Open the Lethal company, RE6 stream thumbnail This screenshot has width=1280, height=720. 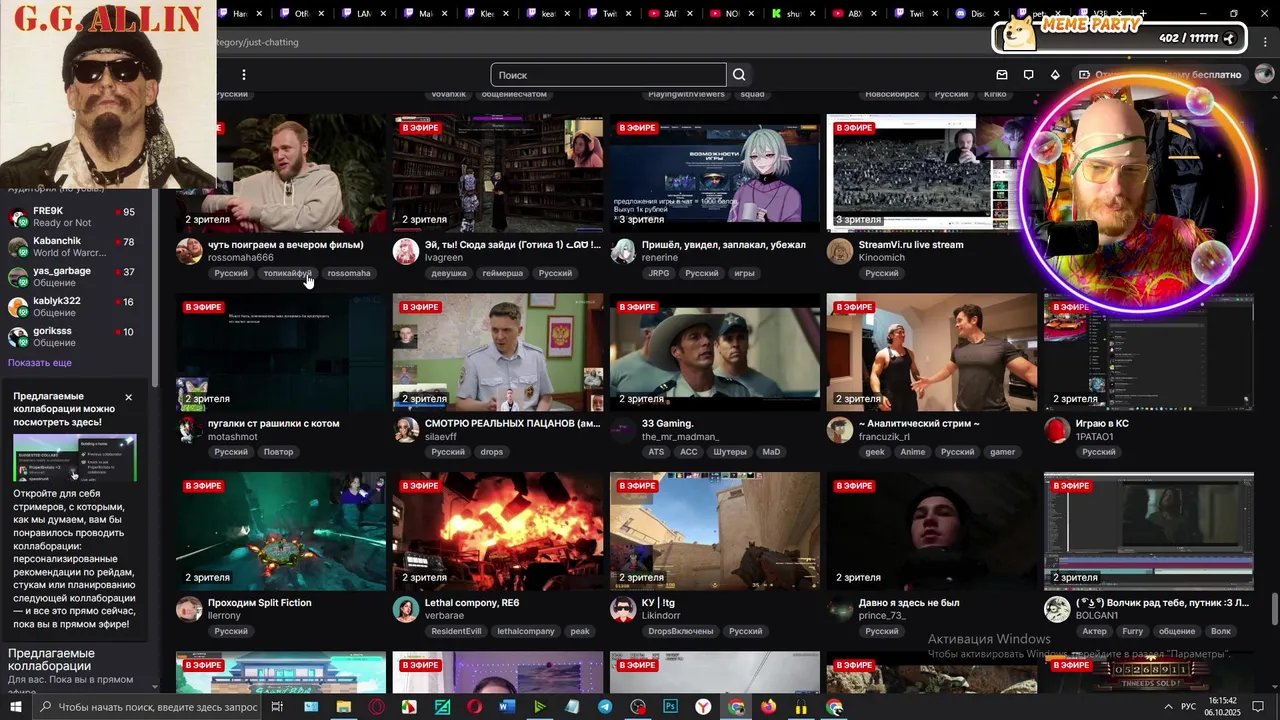(x=498, y=531)
